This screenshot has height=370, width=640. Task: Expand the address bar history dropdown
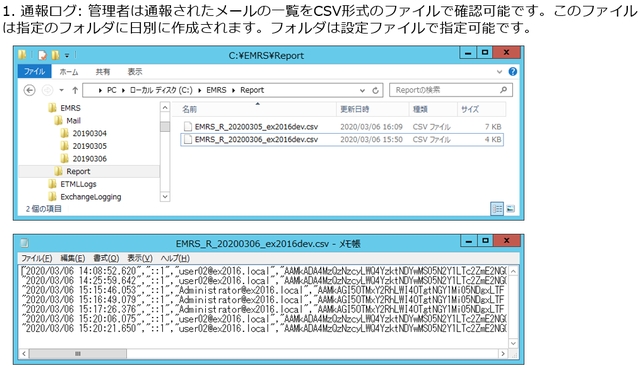362,90
